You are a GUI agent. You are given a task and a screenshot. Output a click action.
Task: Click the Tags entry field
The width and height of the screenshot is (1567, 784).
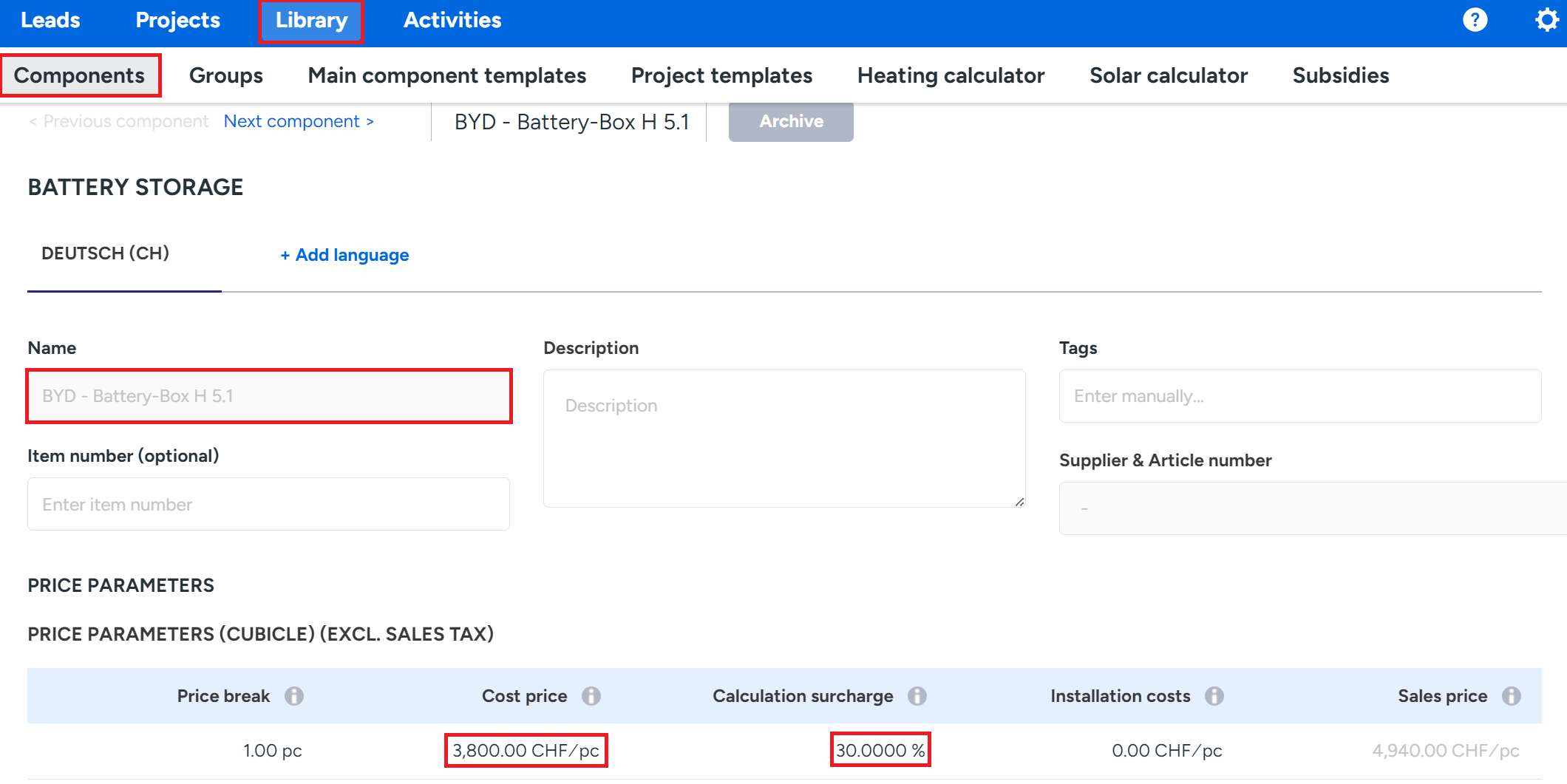tap(1299, 396)
